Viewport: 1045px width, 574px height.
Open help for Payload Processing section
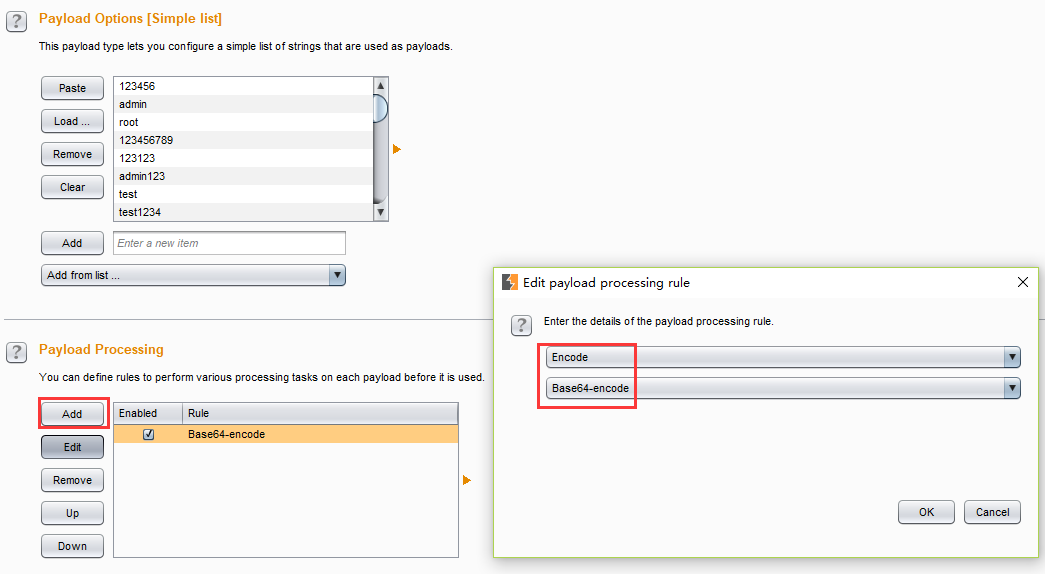17,352
